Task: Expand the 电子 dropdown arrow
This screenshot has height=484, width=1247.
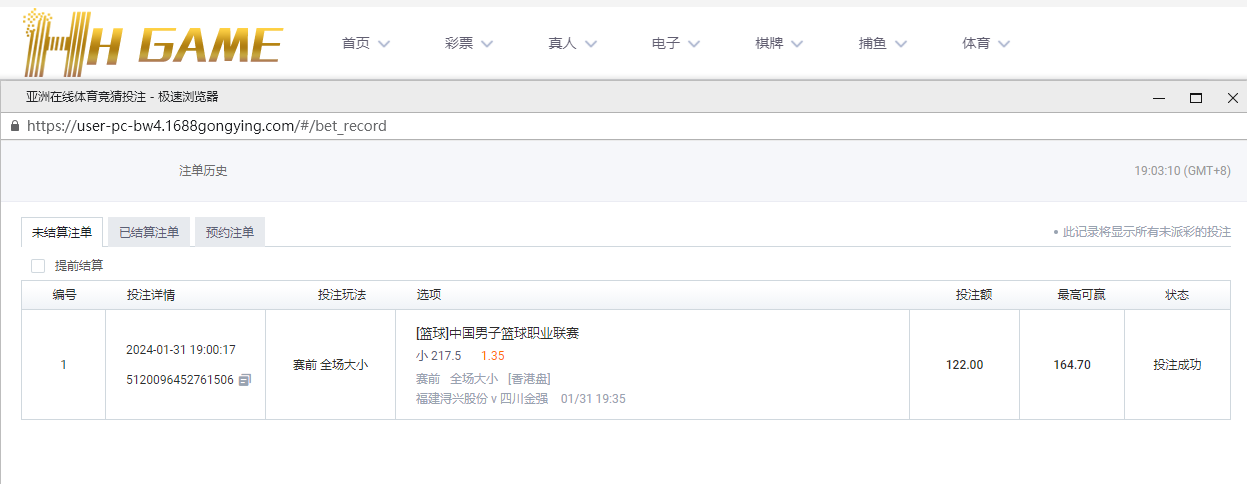Action: click(x=694, y=44)
